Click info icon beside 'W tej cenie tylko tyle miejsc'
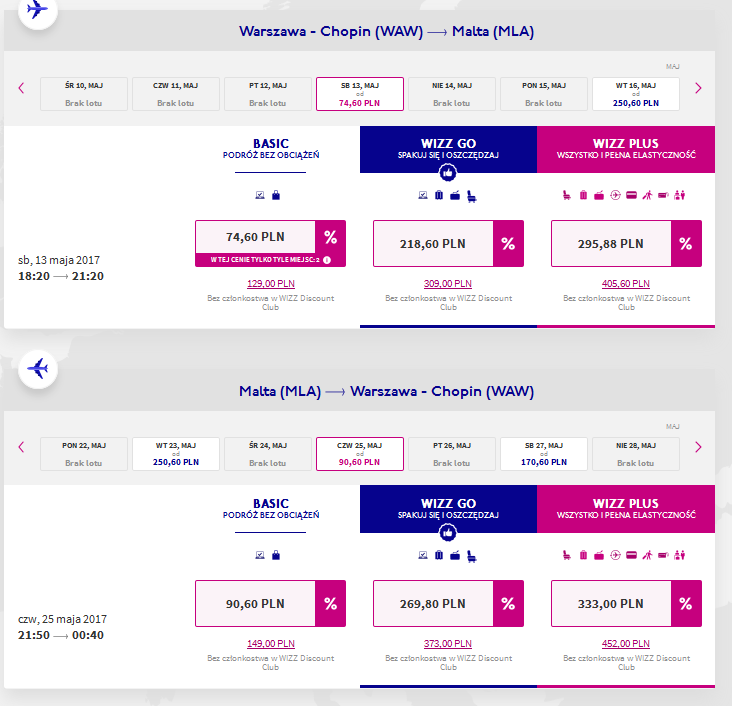Viewport: 732px width, 706px height. (x=327, y=260)
